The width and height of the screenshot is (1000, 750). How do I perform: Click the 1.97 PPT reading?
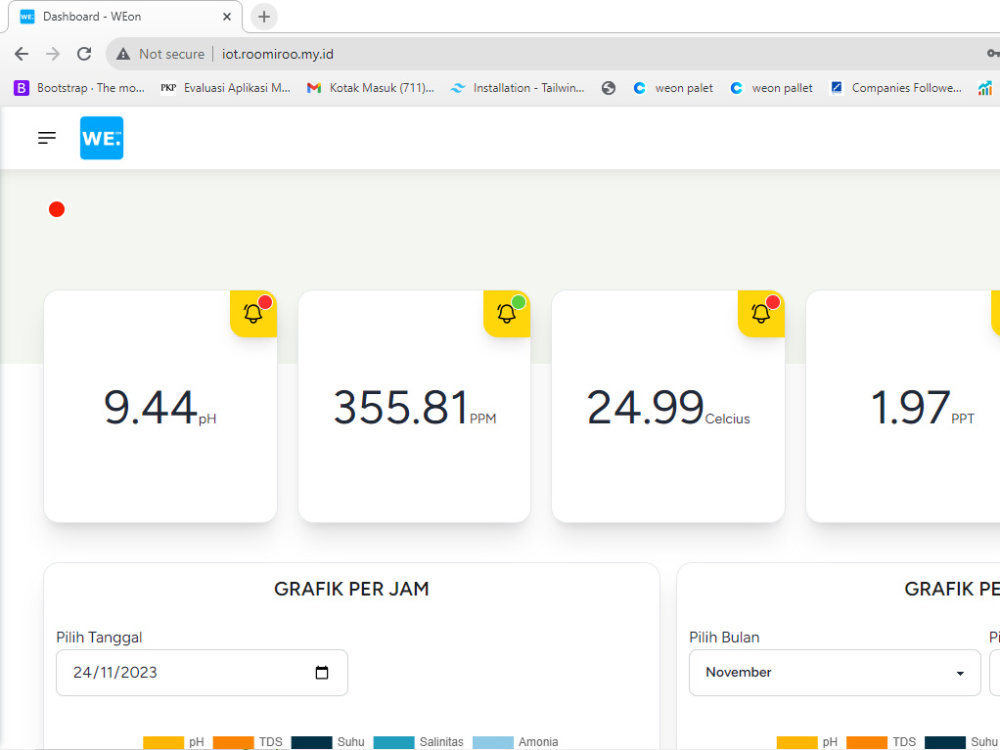[922, 408]
